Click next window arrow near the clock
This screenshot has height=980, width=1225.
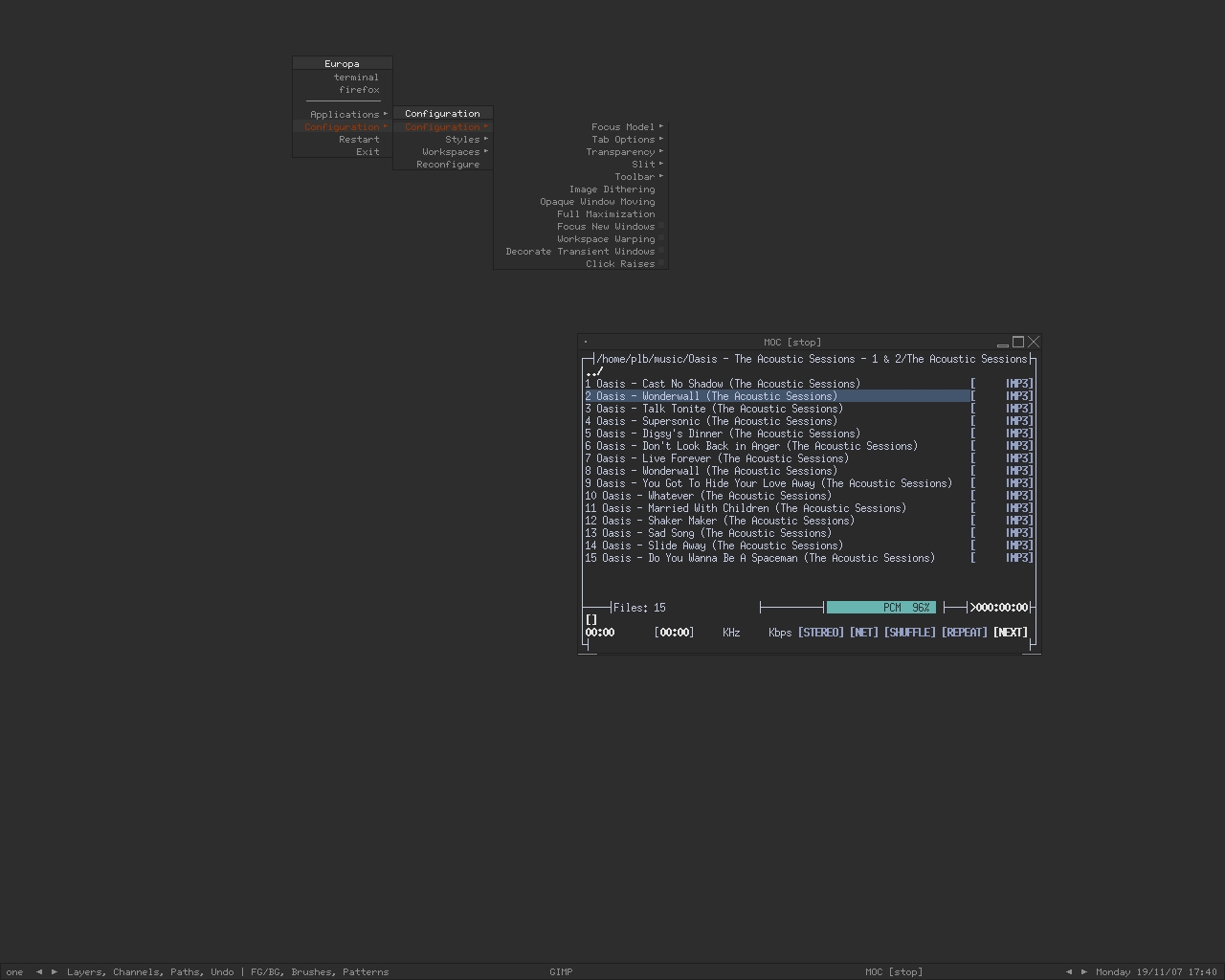[1084, 971]
